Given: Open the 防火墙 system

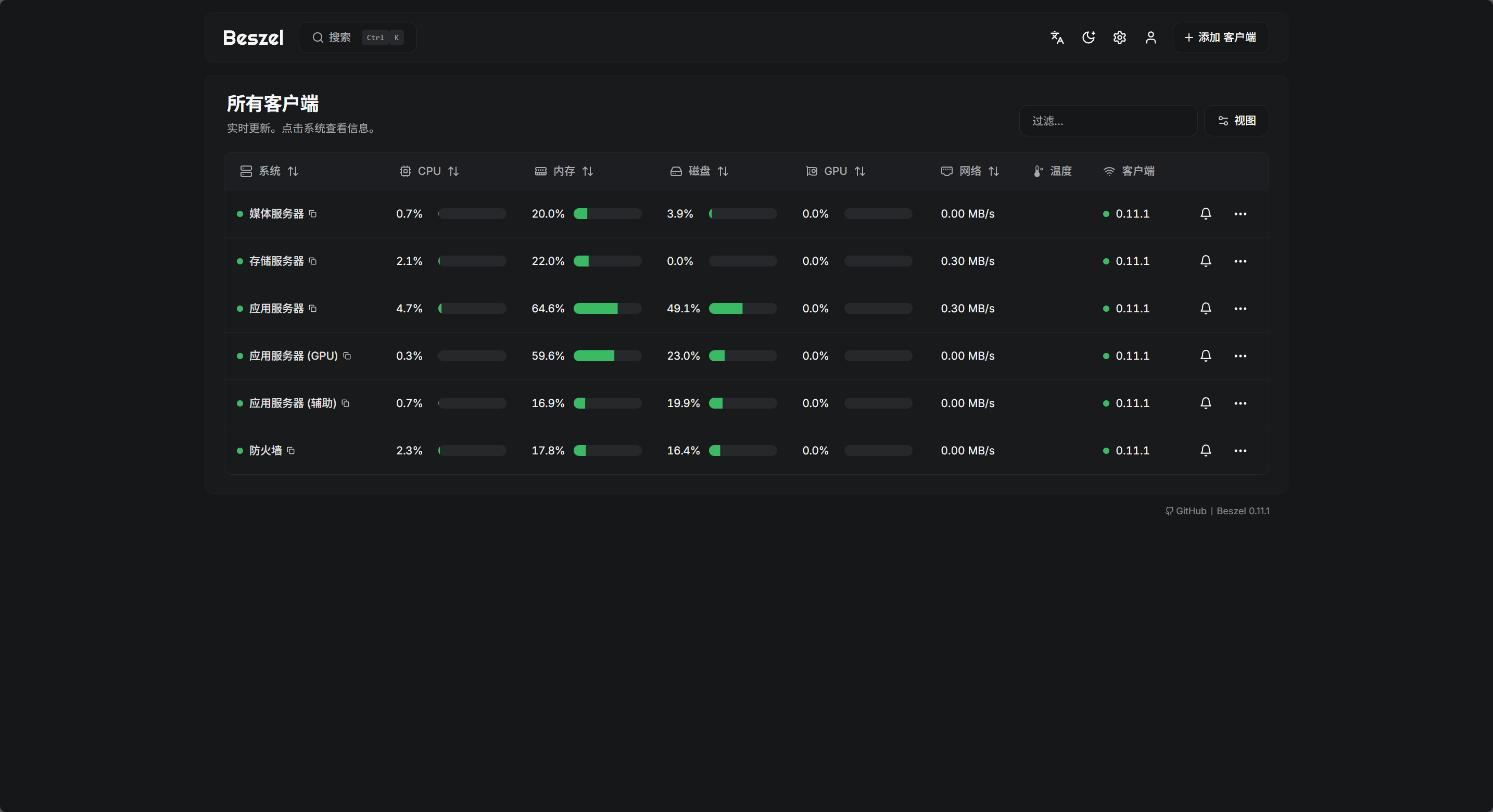Looking at the screenshot, I should (x=265, y=451).
